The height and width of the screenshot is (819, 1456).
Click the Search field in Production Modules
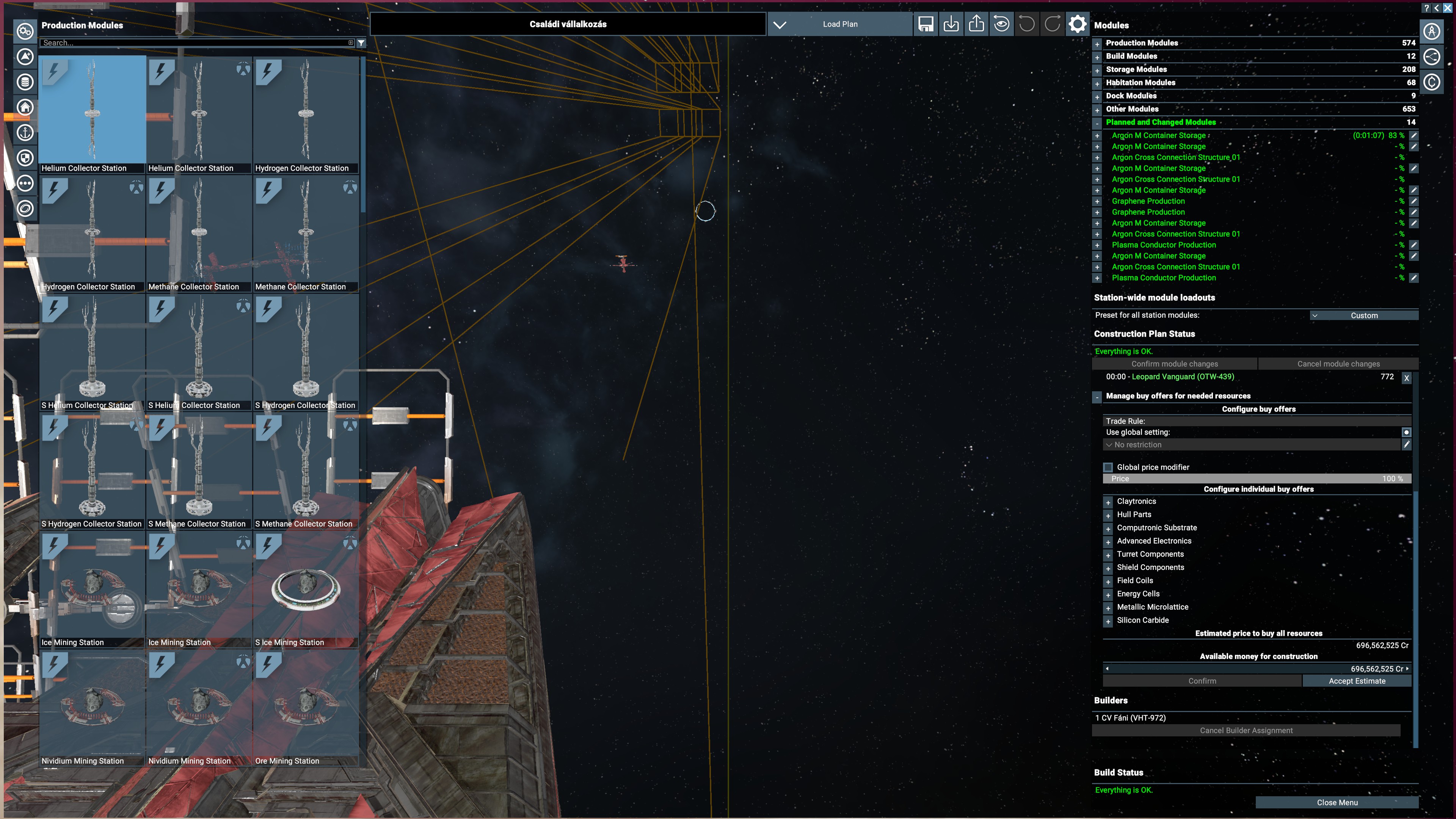coord(197,43)
